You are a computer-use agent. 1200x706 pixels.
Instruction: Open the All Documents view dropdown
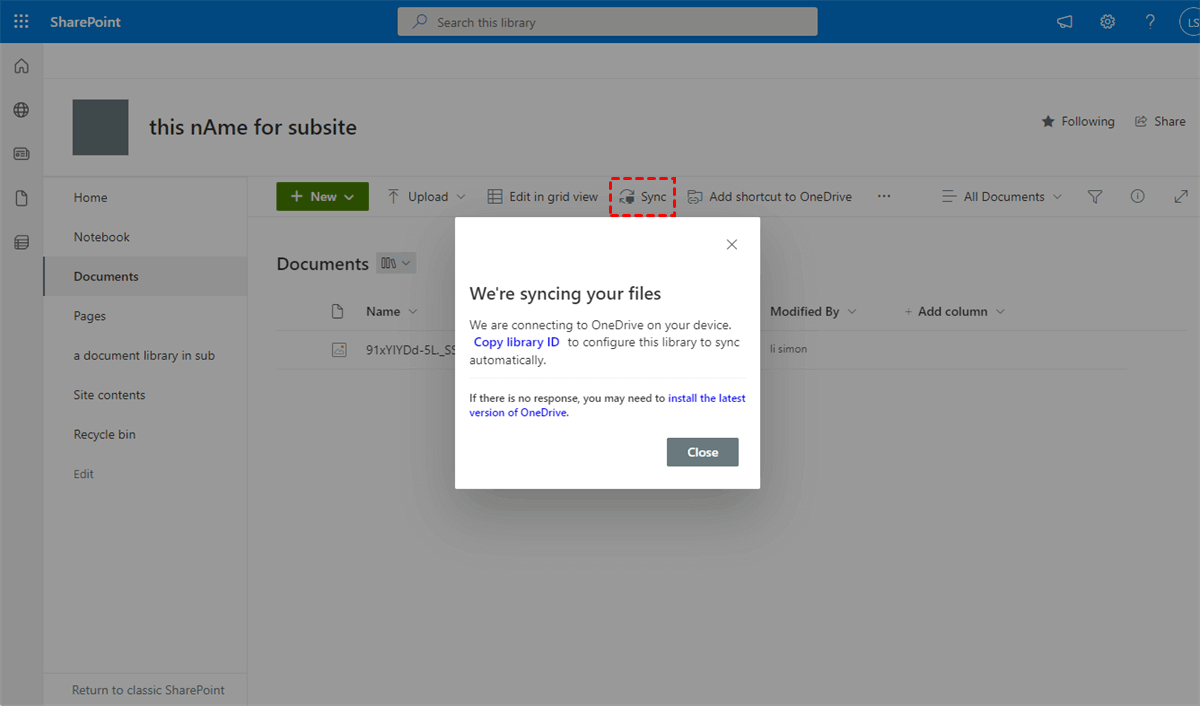pyautogui.click(x=1000, y=196)
